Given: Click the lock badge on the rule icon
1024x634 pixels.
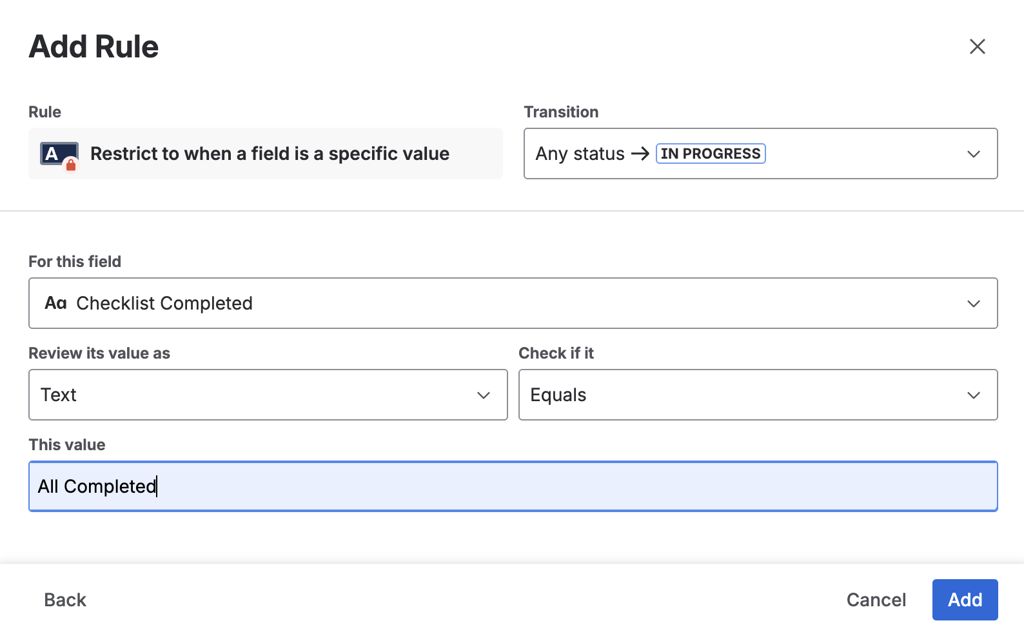Looking at the screenshot, I should 70,163.
